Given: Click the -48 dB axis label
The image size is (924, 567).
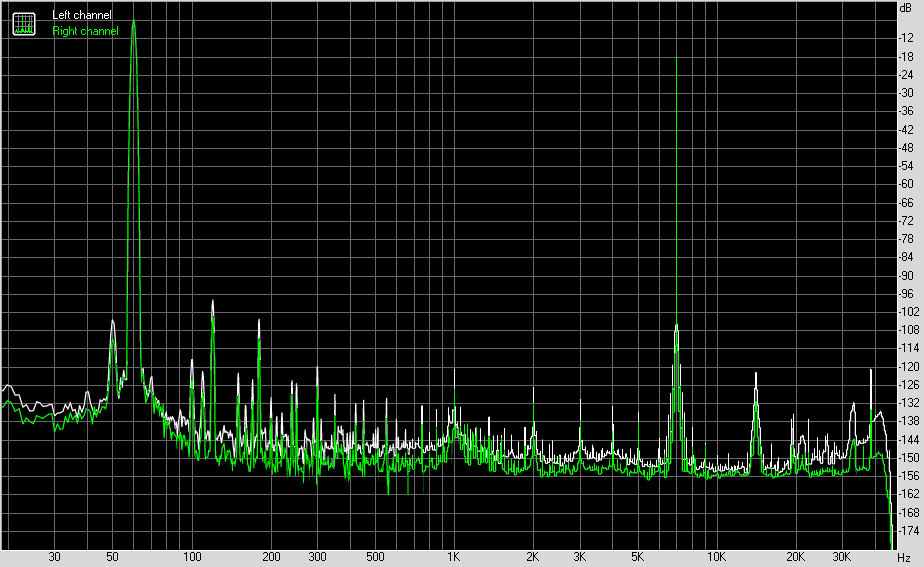Looking at the screenshot, I should pyautogui.click(x=906, y=148).
